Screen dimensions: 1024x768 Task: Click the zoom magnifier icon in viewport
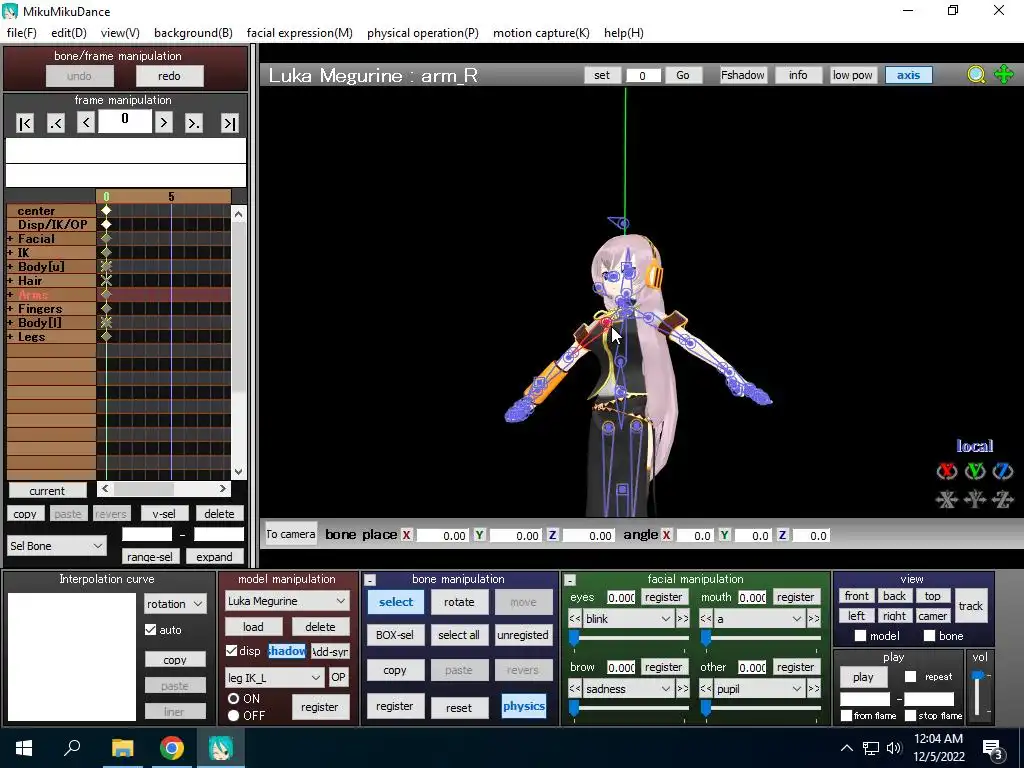[976, 75]
